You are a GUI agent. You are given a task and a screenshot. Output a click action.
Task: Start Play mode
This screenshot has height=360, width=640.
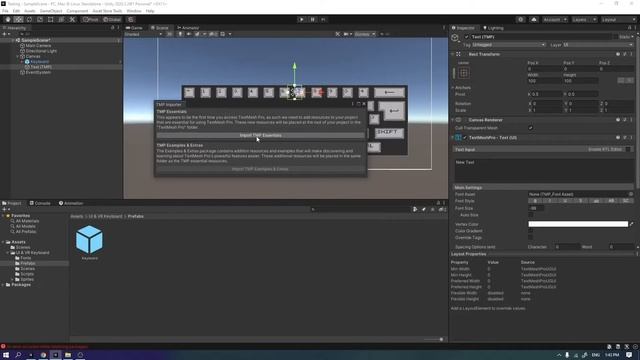301,20
